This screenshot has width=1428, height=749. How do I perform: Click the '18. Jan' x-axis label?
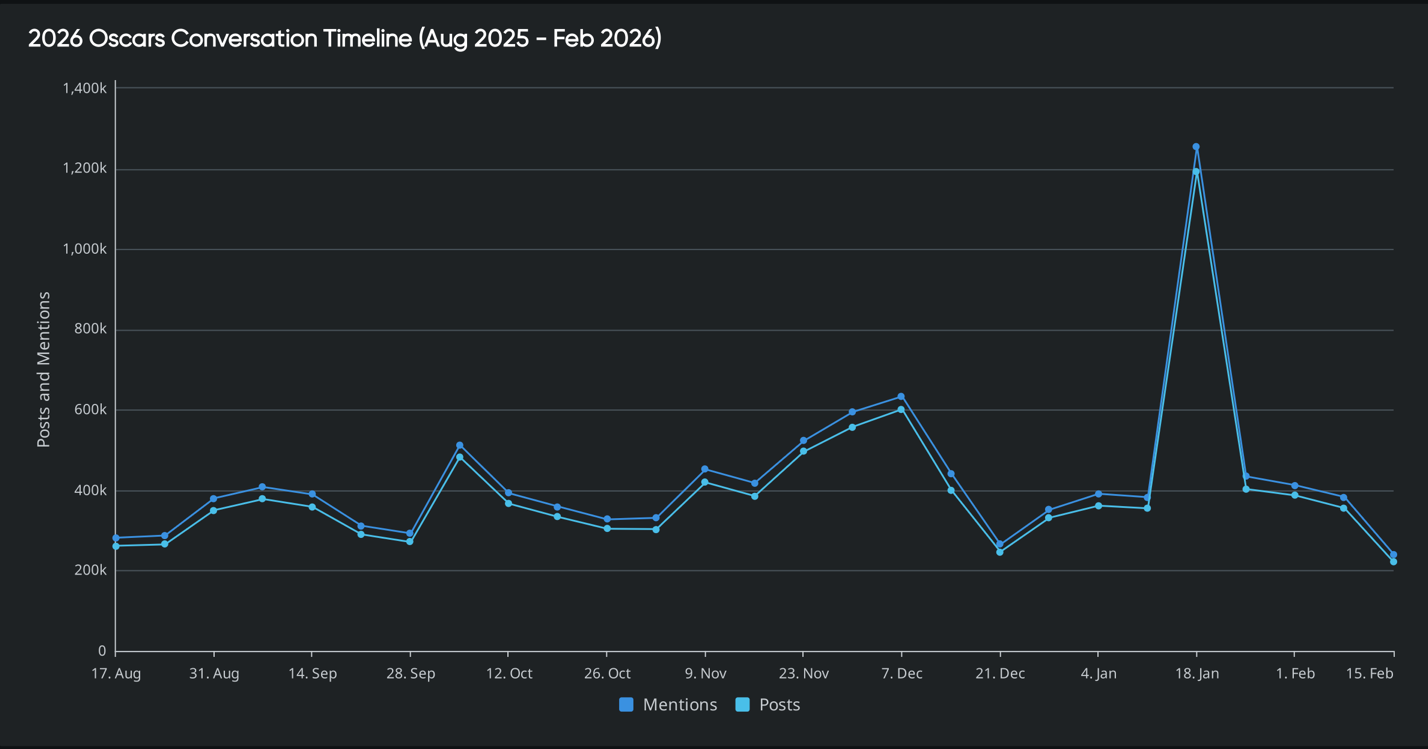click(1196, 674)
